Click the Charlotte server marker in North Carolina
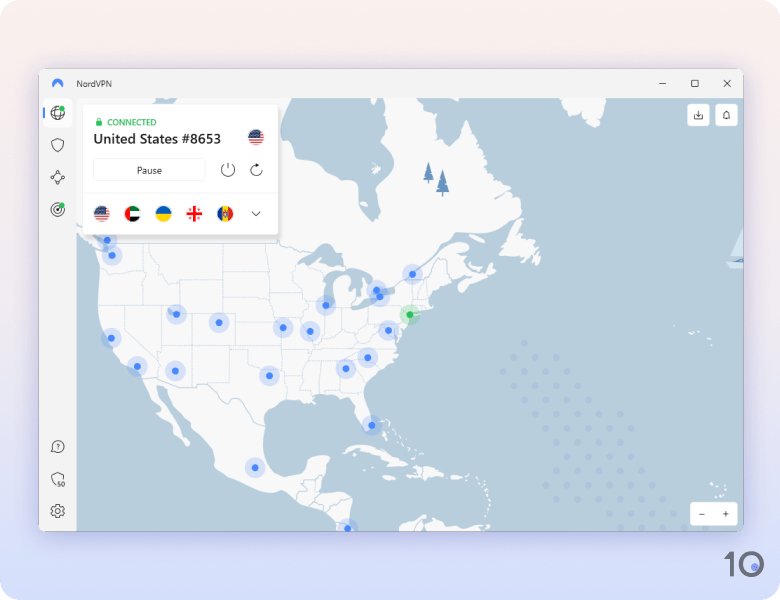The height and width of the screenshot is (600, 780). click(x=368, y=358)
